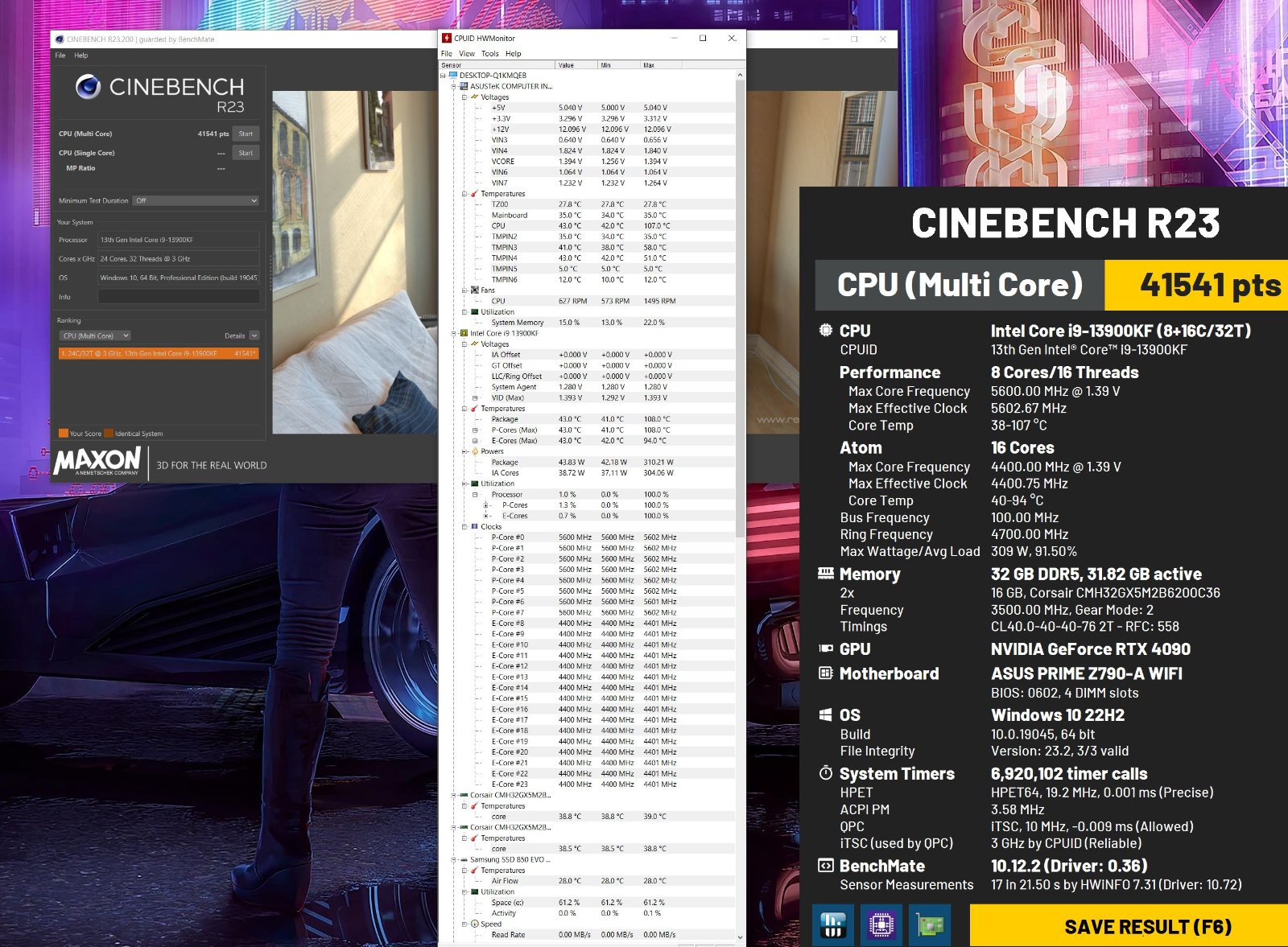Select the orange 13900KF ranking entry

159,353
